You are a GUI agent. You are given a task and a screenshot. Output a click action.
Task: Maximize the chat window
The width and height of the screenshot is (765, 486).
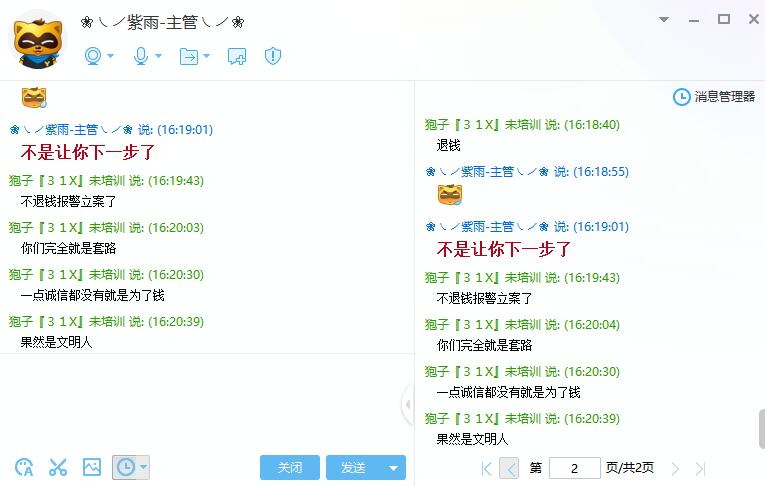(x=724, y=19)
